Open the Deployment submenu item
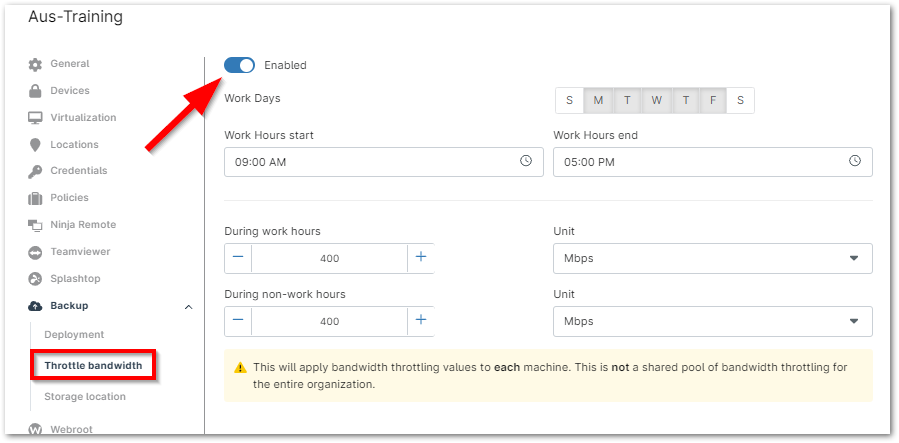Viewport: 899px width, 443px height. click(x=74, y=334)
